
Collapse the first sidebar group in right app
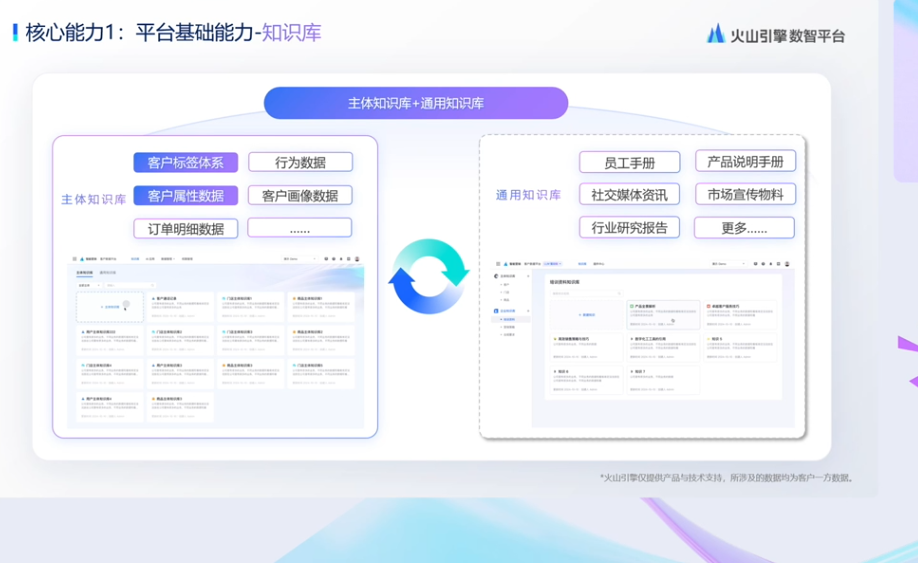528,276
